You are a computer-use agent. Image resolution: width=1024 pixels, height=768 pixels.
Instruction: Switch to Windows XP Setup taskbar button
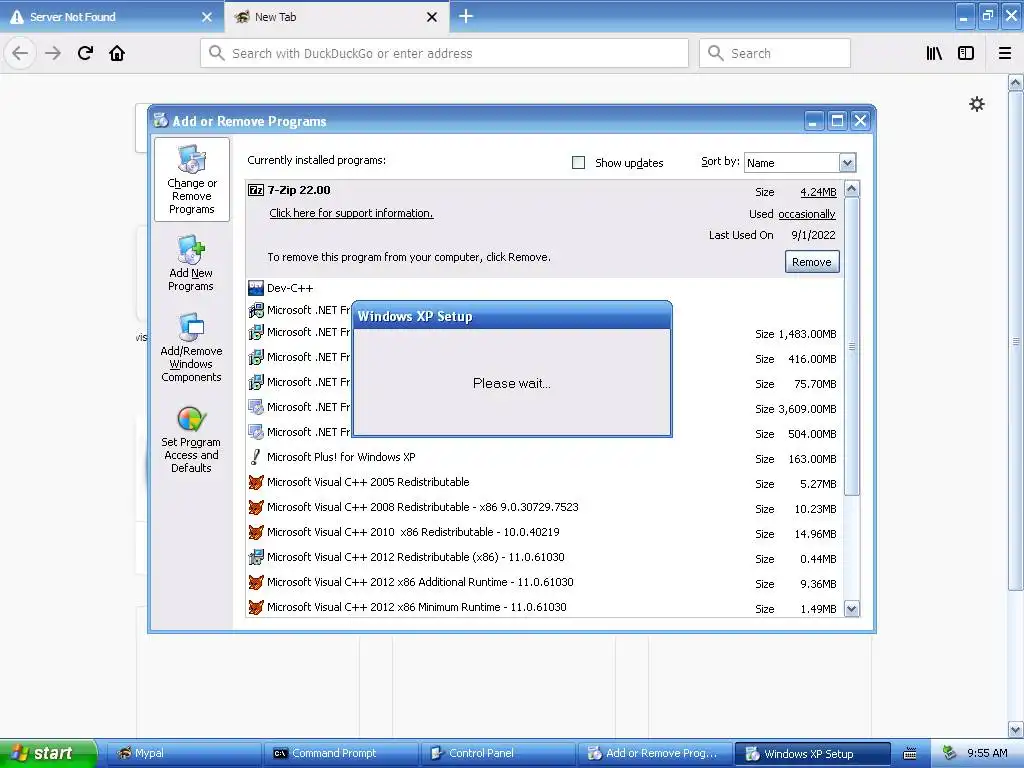click(812, 753)
